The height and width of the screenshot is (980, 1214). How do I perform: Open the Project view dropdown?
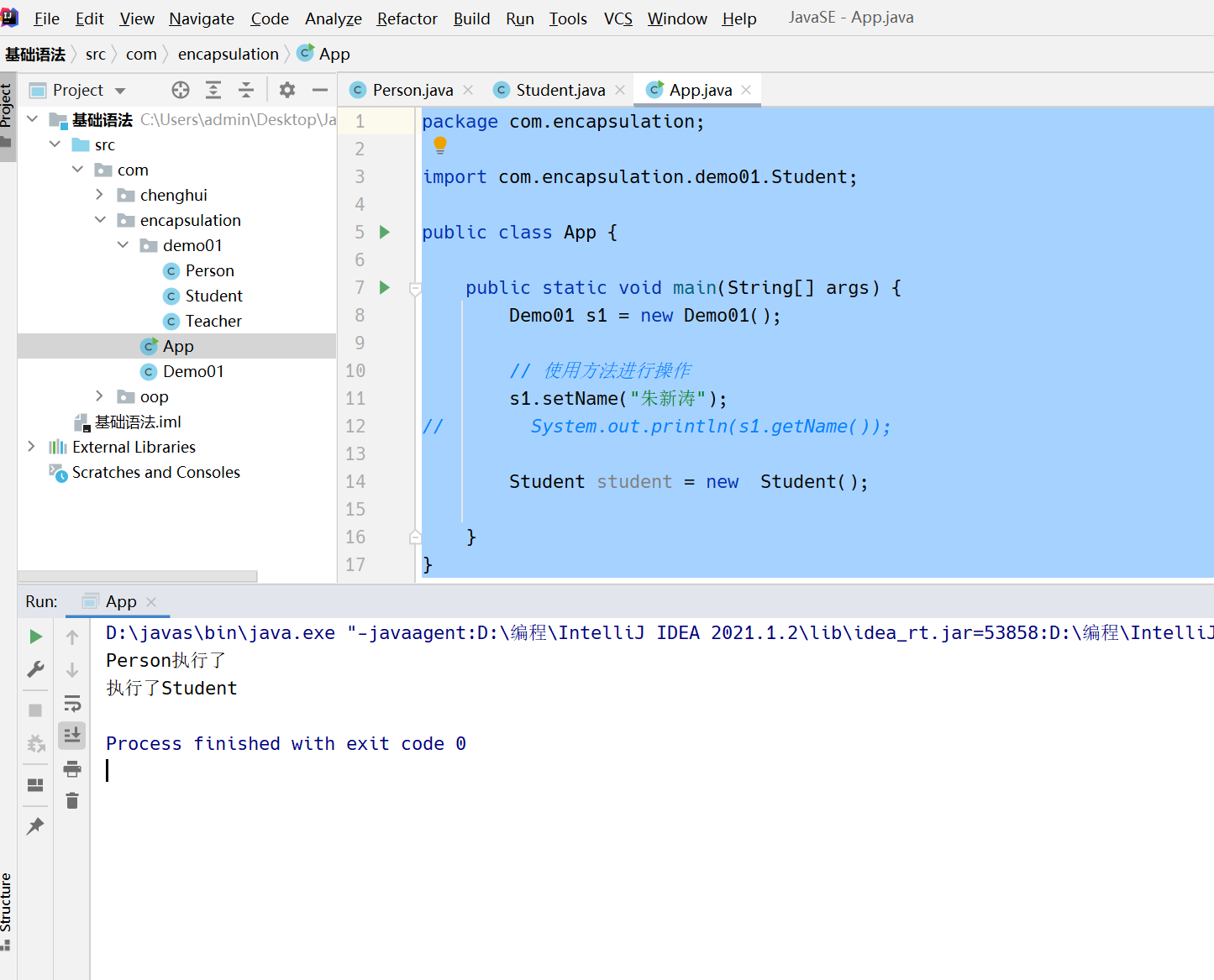(120, 91)
